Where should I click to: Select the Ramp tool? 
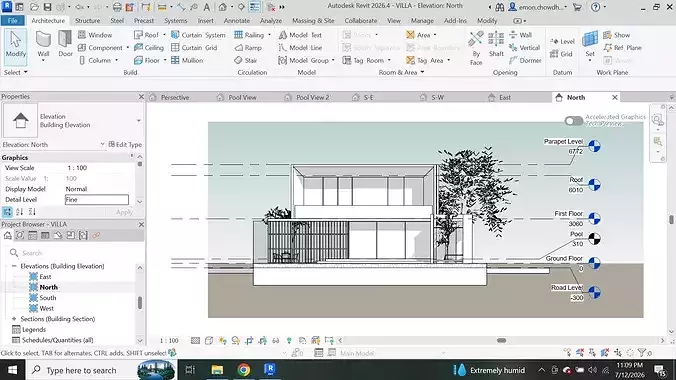[248, 47]
